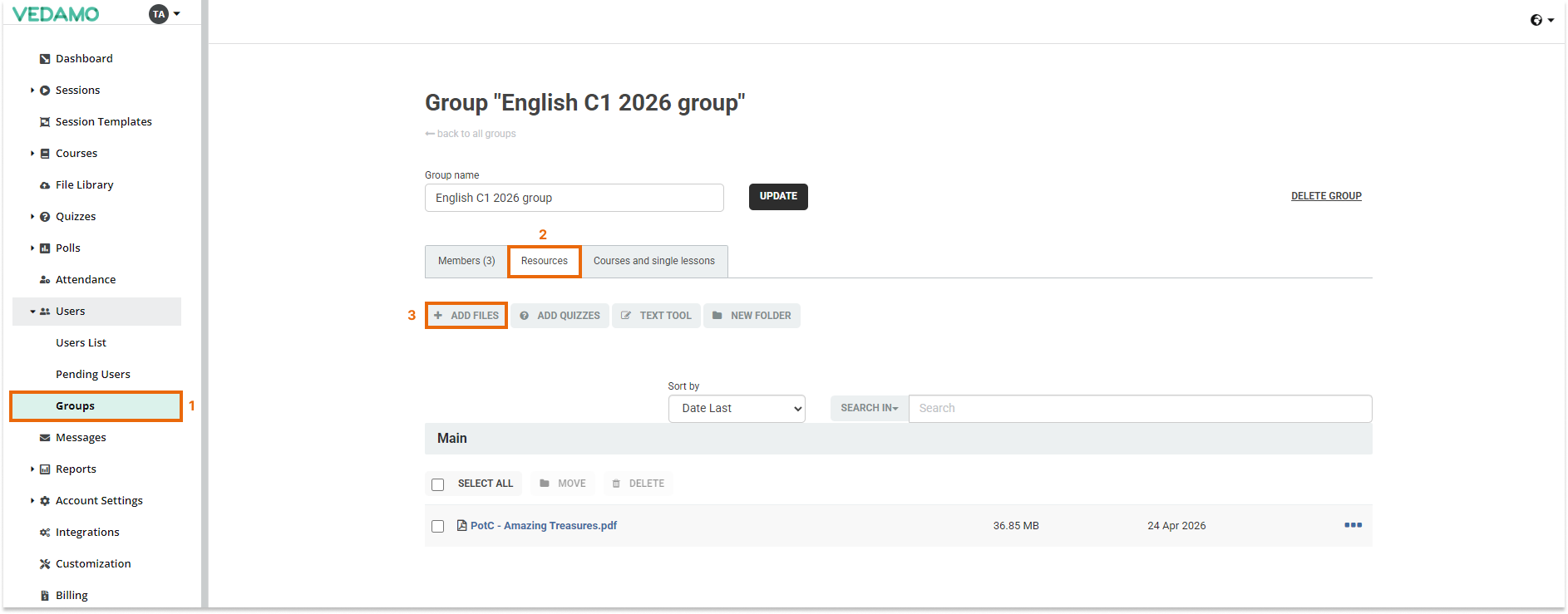Screen dimensions: 1568x614
Task: Click the Messages envelope icon
Action: pyautogui.click(x=45, y=438)
